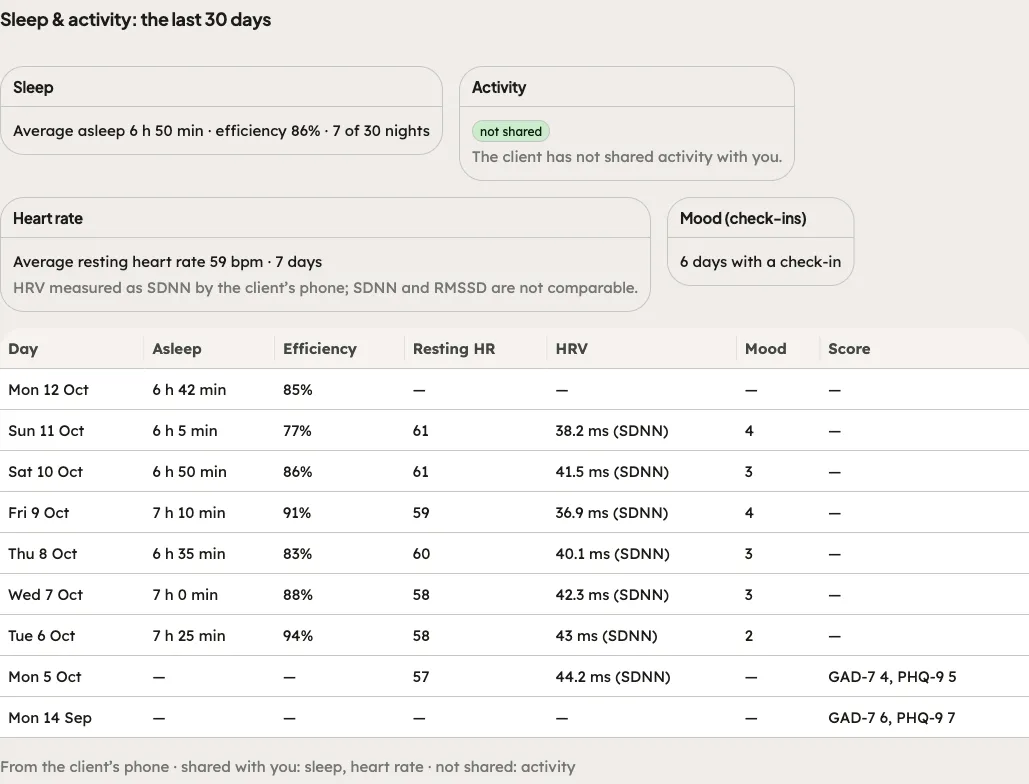
Task: Click 'The client has not shared activity' message
Action: tap(627, 157)
